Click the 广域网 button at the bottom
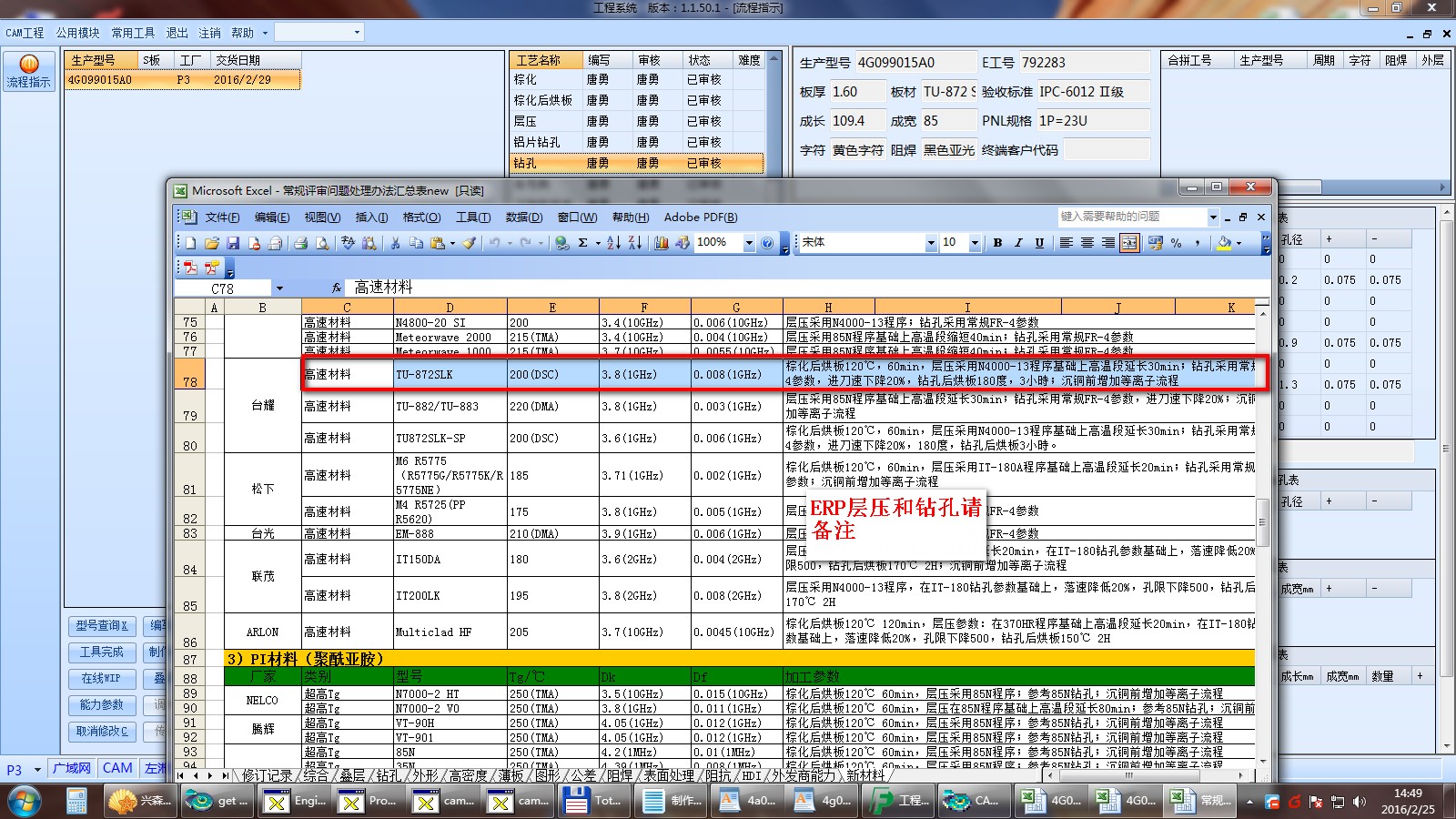This screenshot has height=819, width=1456. point(71,769)
